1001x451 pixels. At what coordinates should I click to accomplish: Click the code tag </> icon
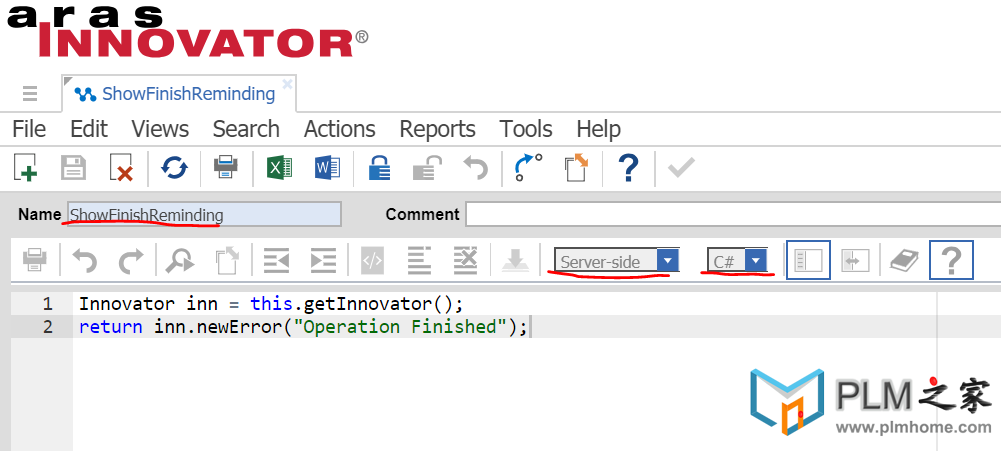tap(372, 260)
